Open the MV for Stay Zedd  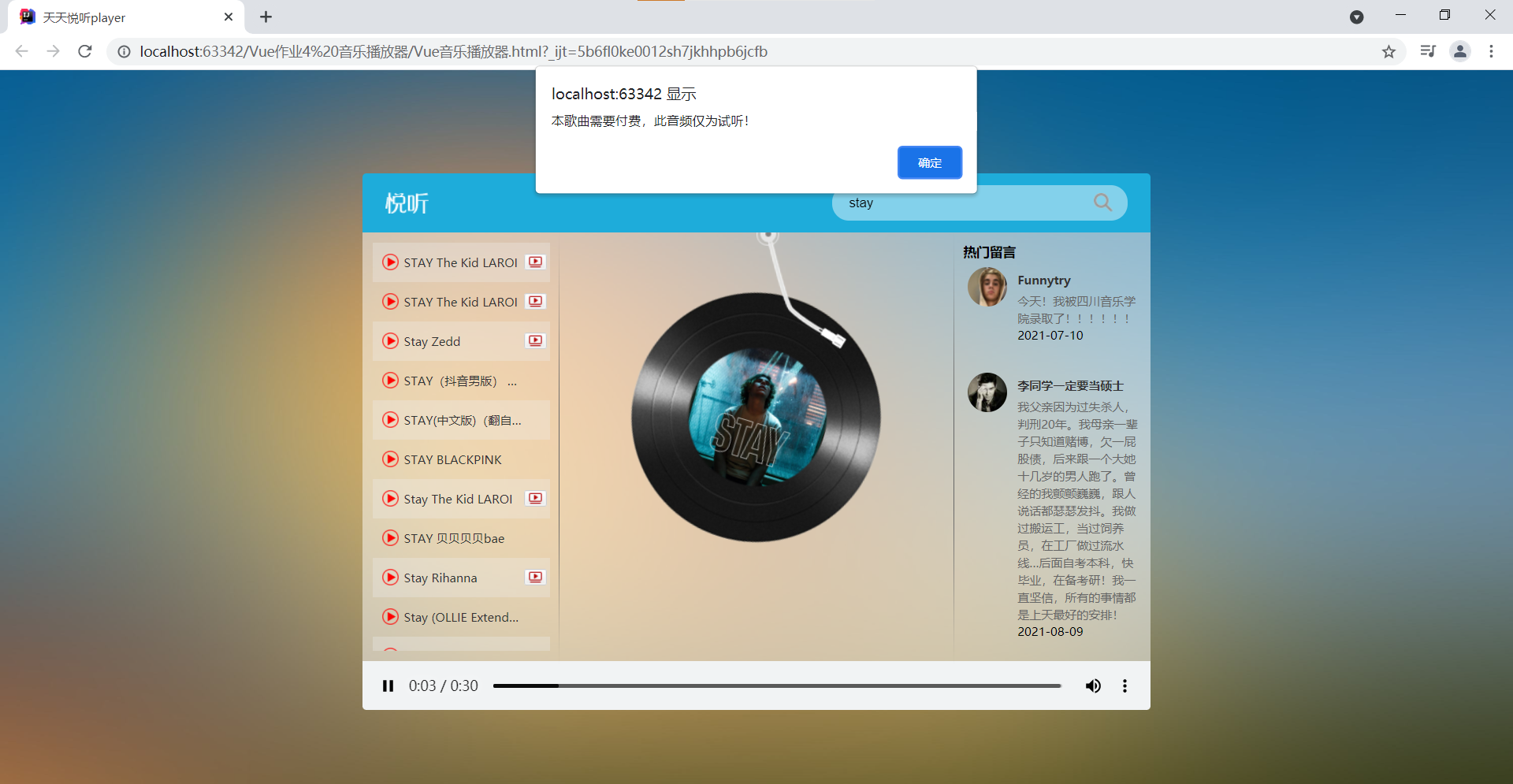click(x=536, y=340)
